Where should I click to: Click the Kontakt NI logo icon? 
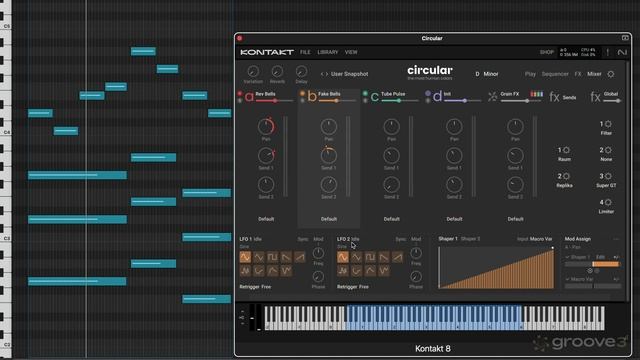(x=622, y=52)
